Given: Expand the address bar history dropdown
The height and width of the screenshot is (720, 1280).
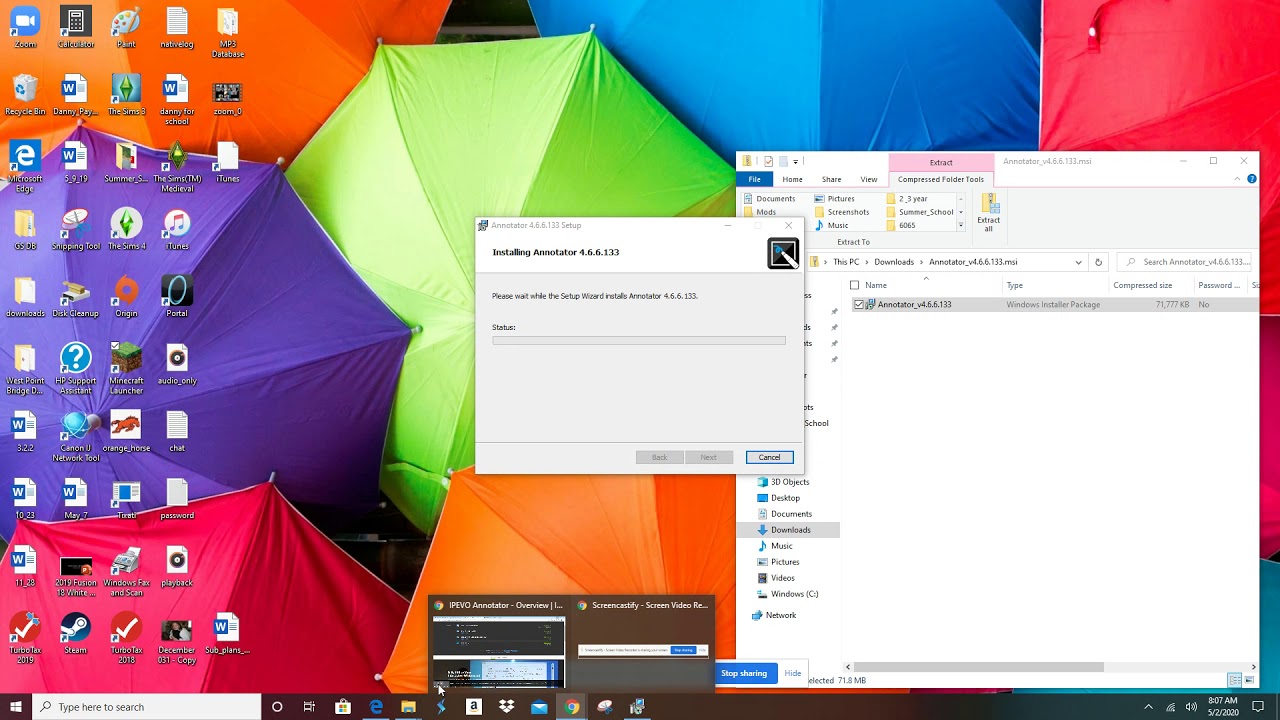Looking at the screenshot, I should tap(1078, 262).
